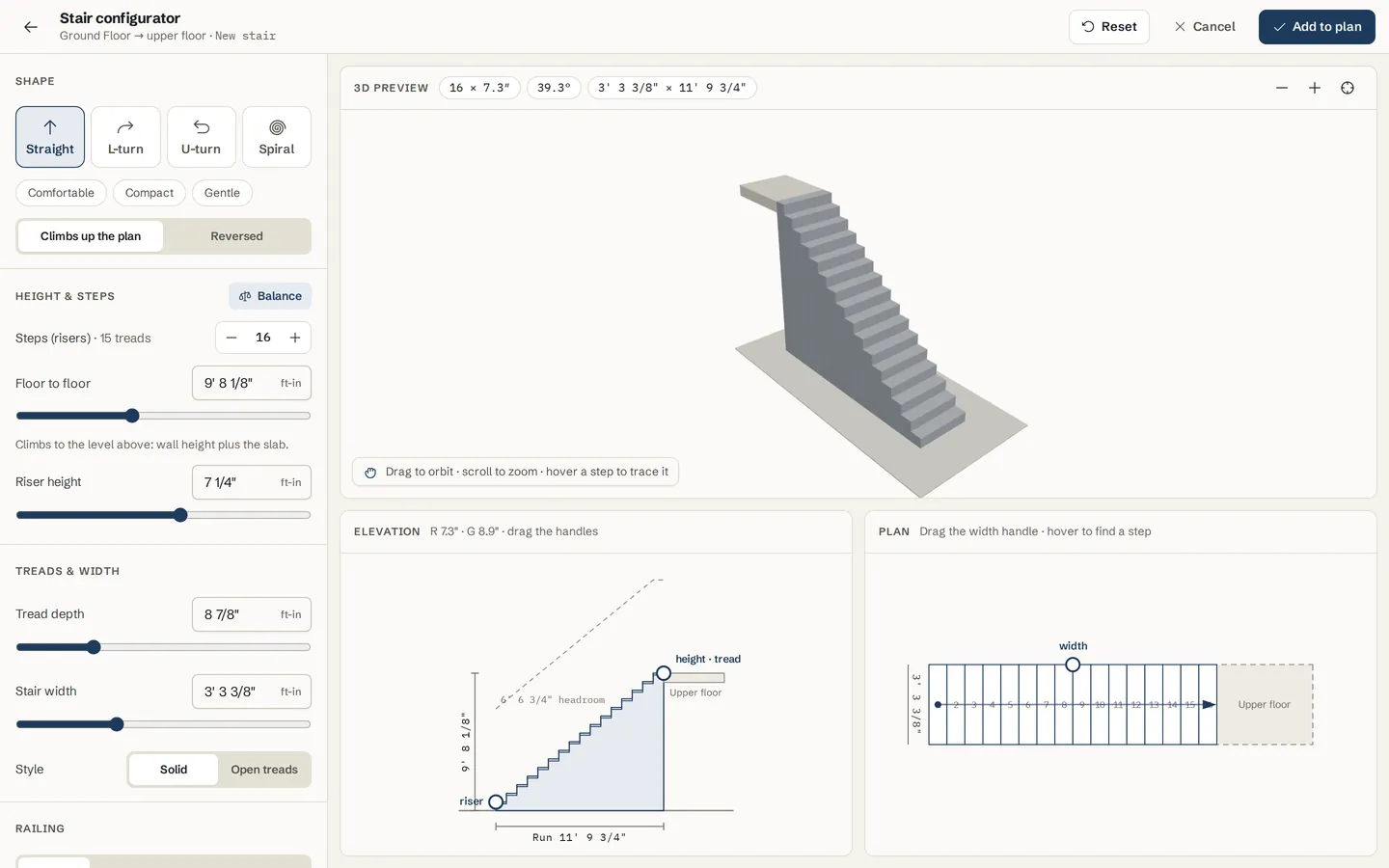Screen dimensions: 1389x868
Task: Click the Floor to floor slider handle
Action: point(132,416)
